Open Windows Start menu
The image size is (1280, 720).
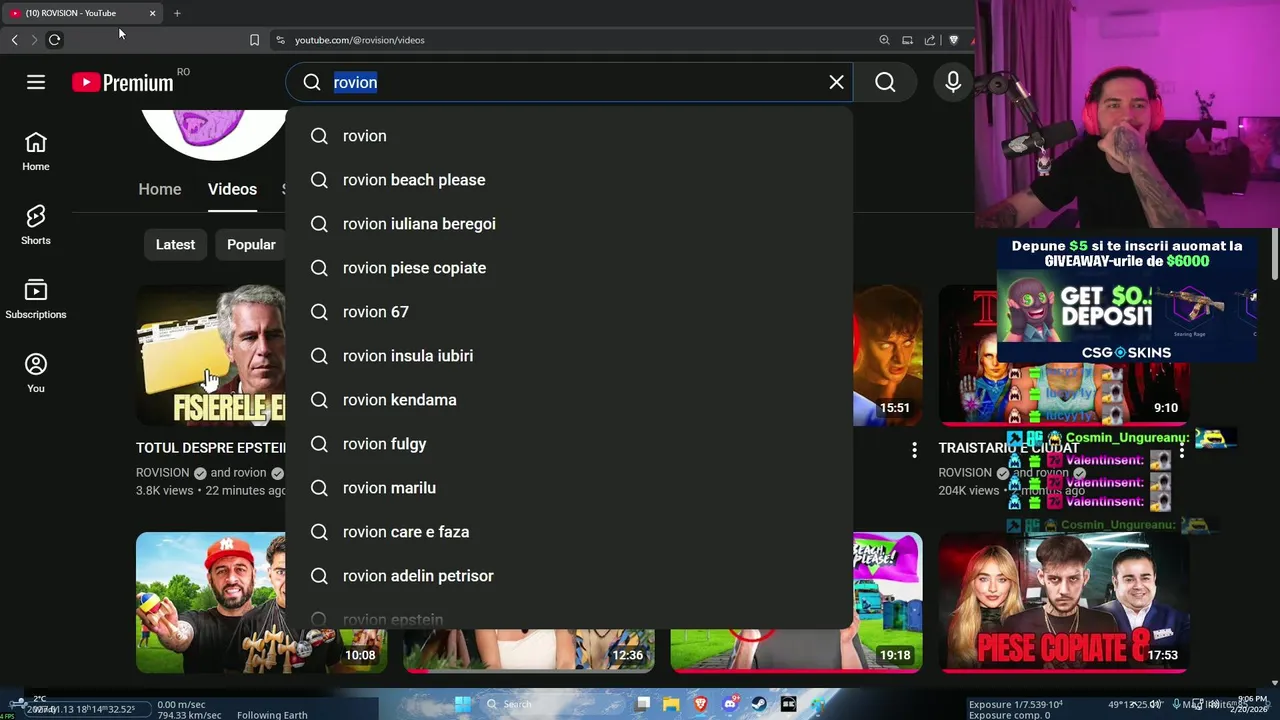[462, 704]
